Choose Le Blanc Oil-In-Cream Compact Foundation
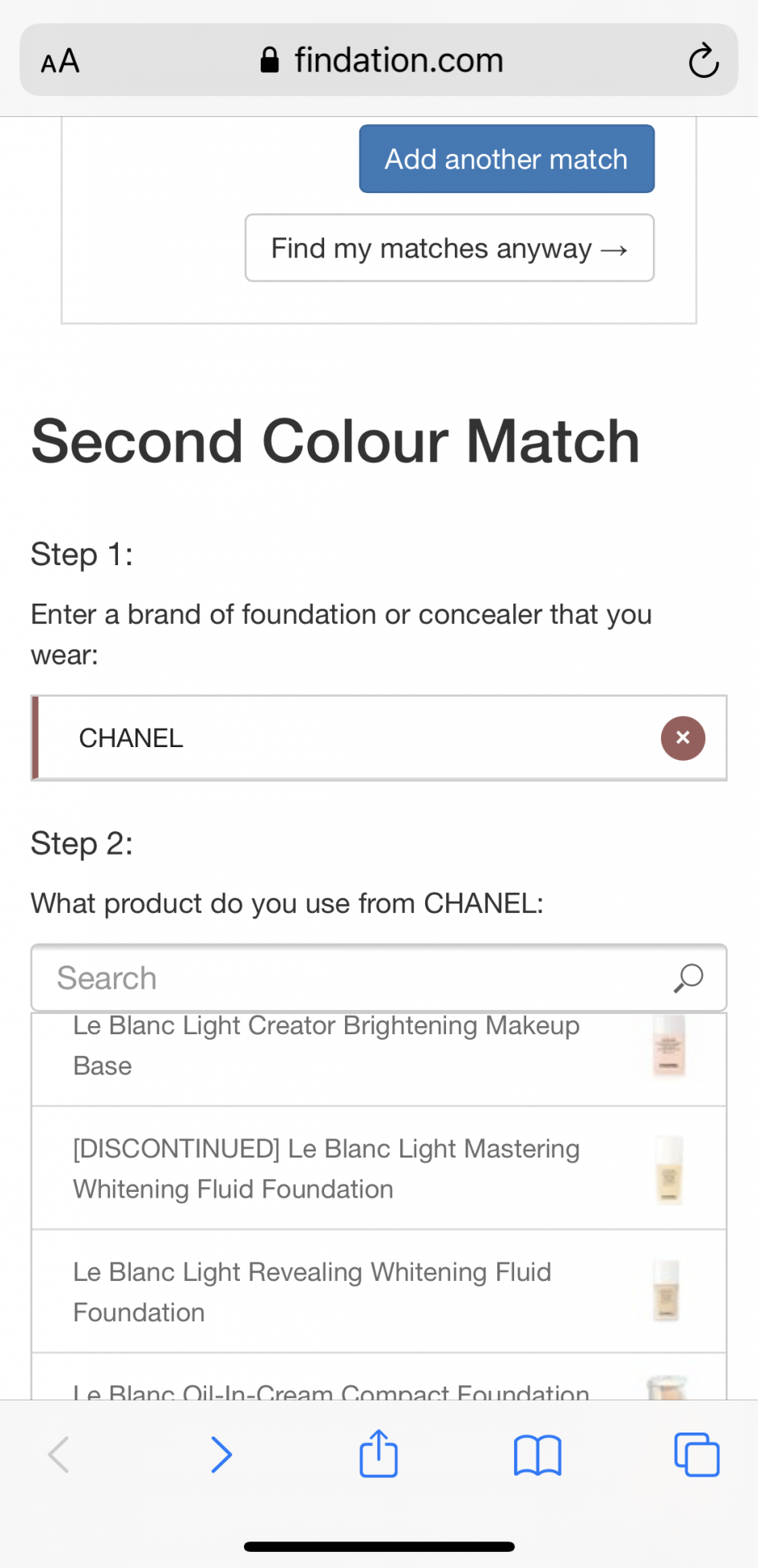 330,1388
